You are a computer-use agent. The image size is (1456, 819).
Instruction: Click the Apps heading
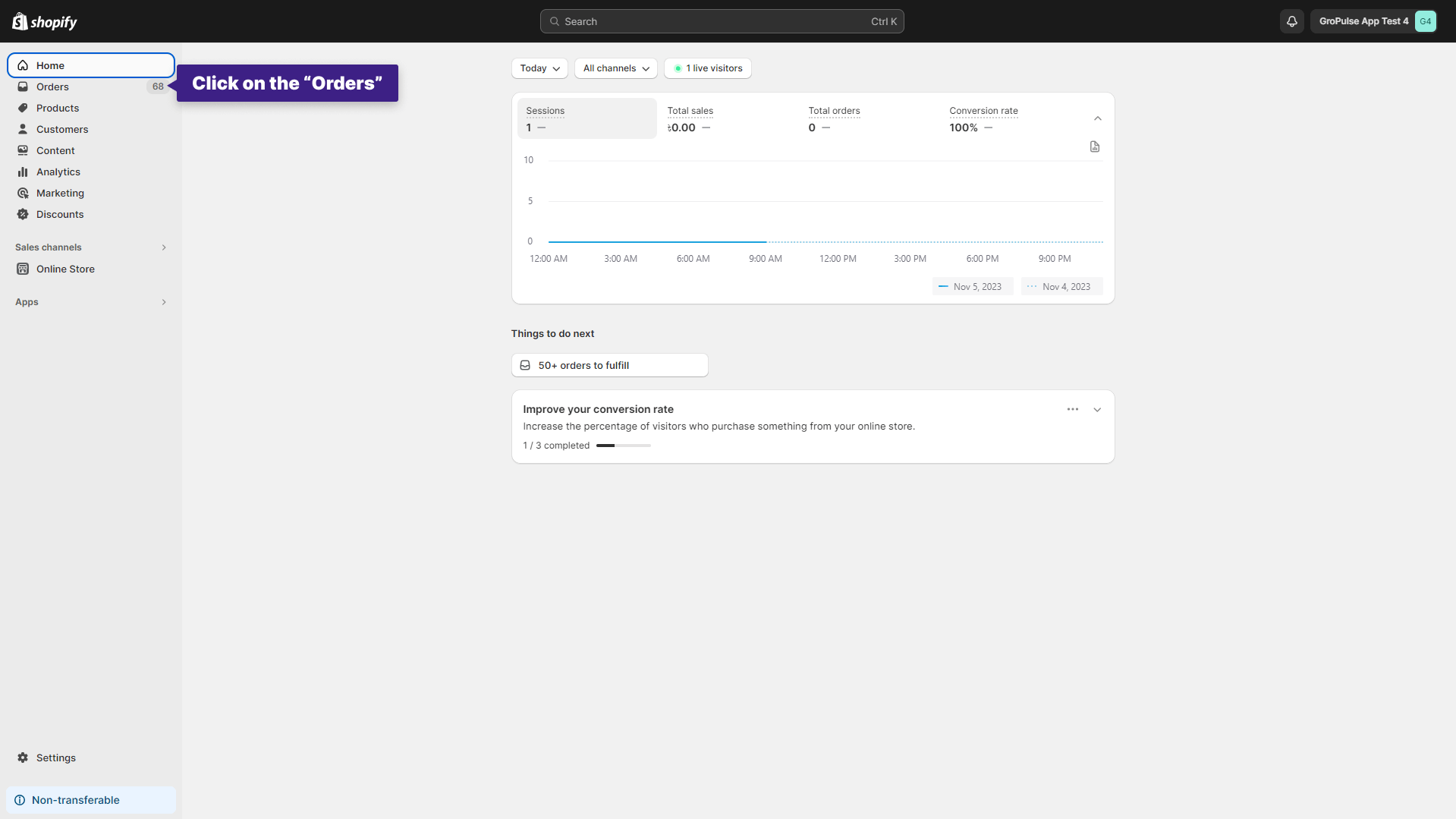[27, 302]
